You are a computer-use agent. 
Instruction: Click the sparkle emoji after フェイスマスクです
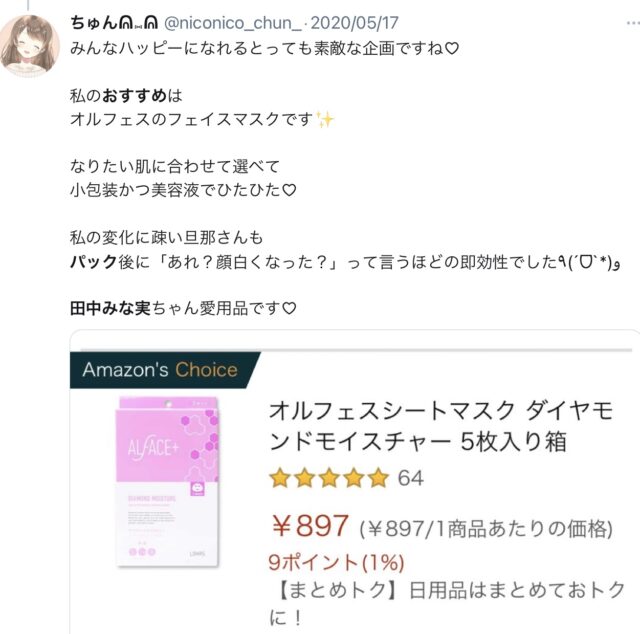325,120
